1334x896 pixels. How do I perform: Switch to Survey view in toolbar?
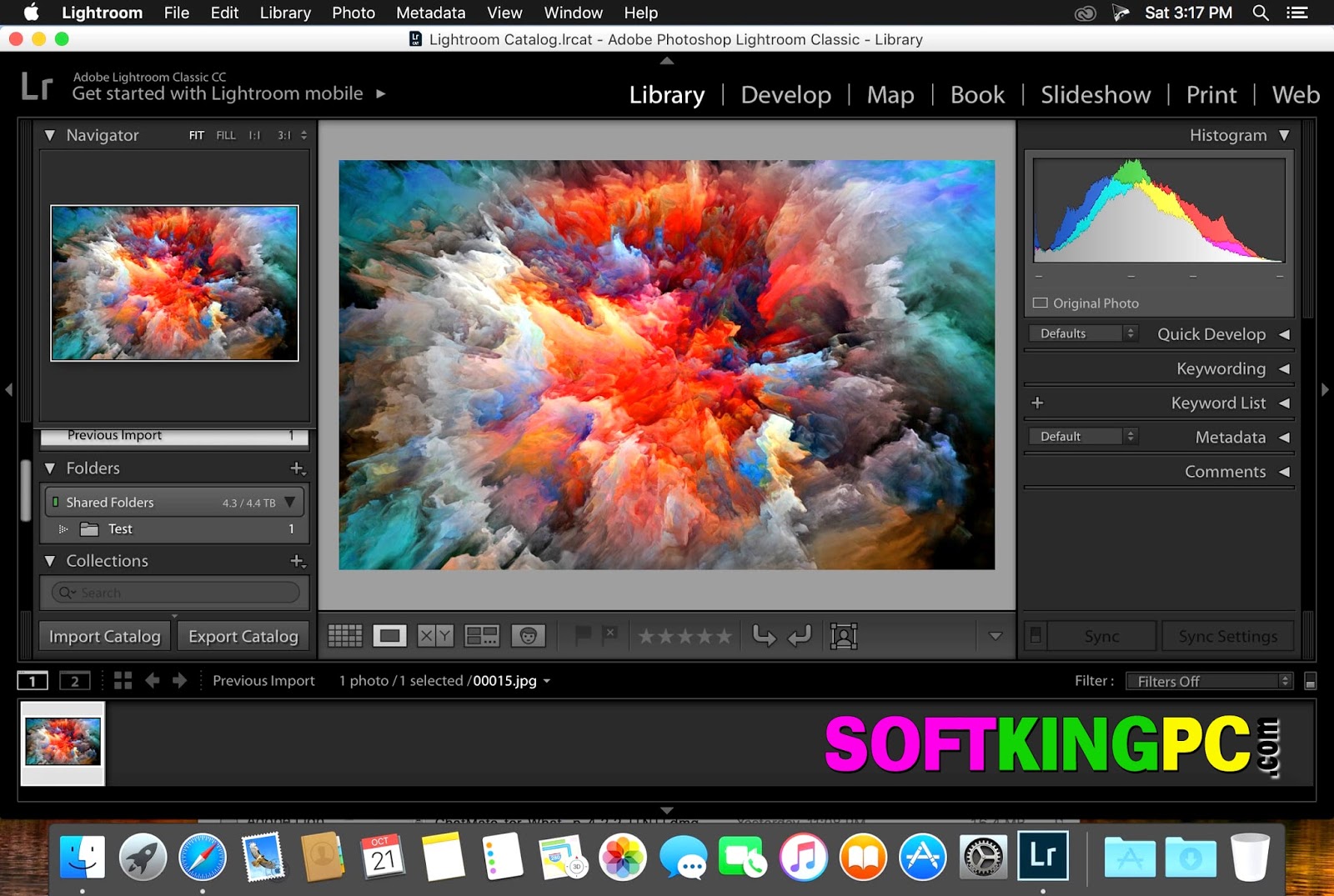point(482,636)
